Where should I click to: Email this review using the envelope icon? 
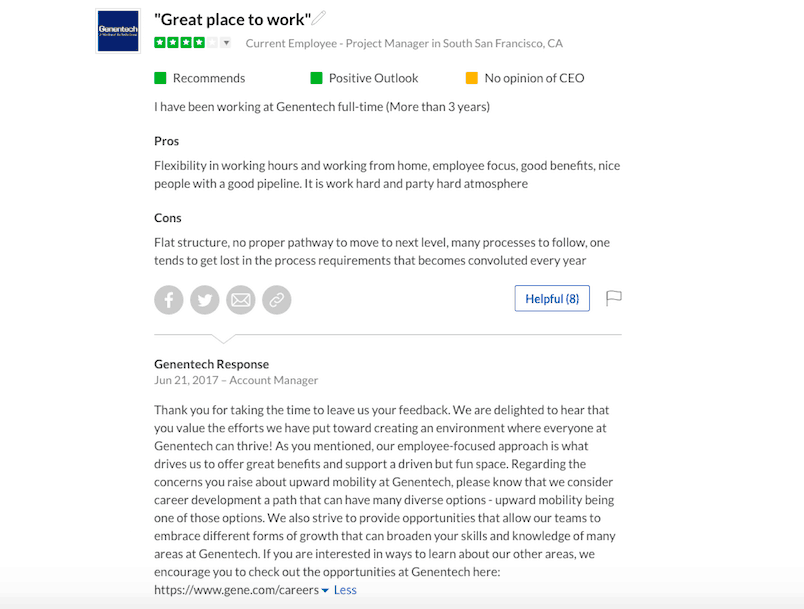[x=240, y=299]
